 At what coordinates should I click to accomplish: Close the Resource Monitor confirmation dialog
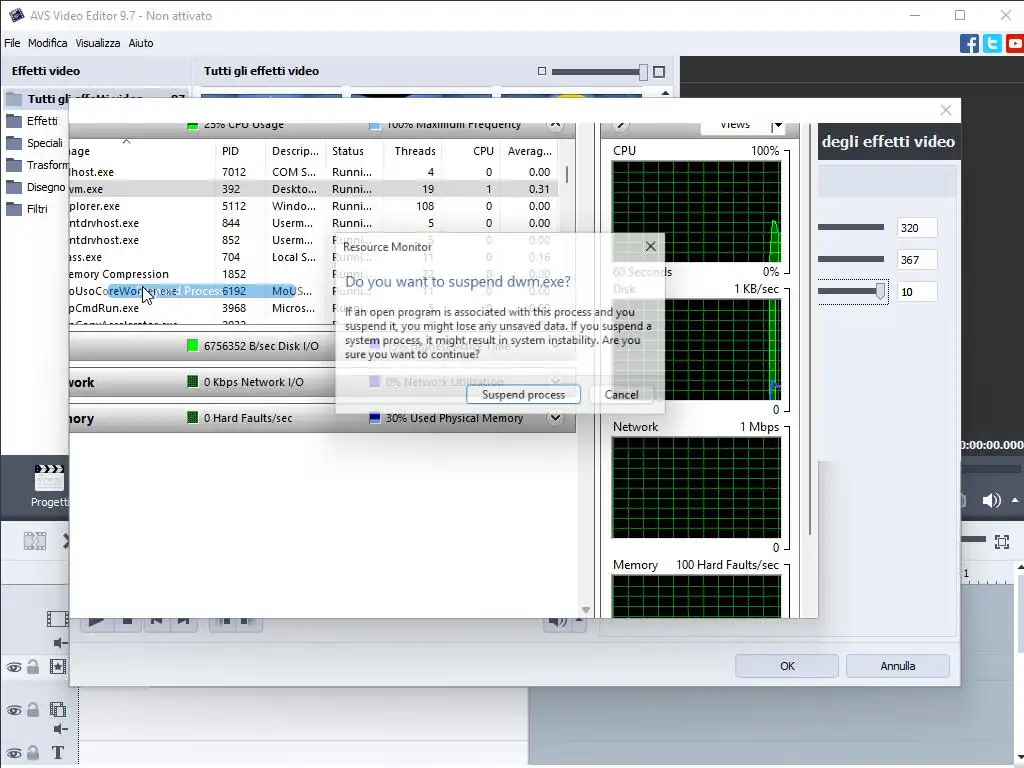(x=650, y=246)
